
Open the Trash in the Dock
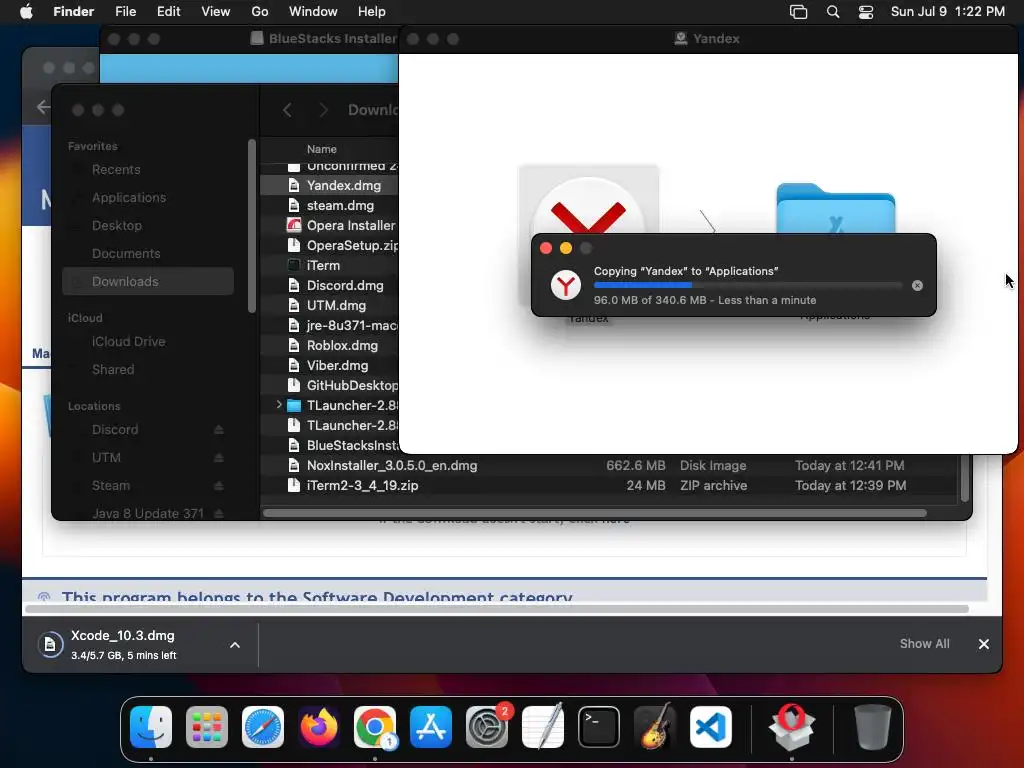872,727
